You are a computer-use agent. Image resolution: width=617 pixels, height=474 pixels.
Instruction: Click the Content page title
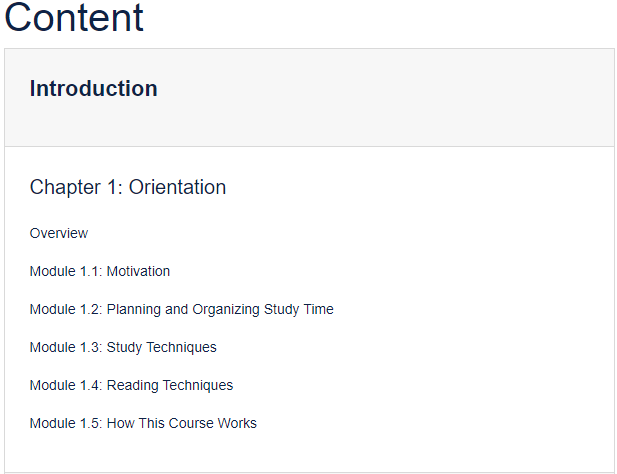tap(74, 17)
